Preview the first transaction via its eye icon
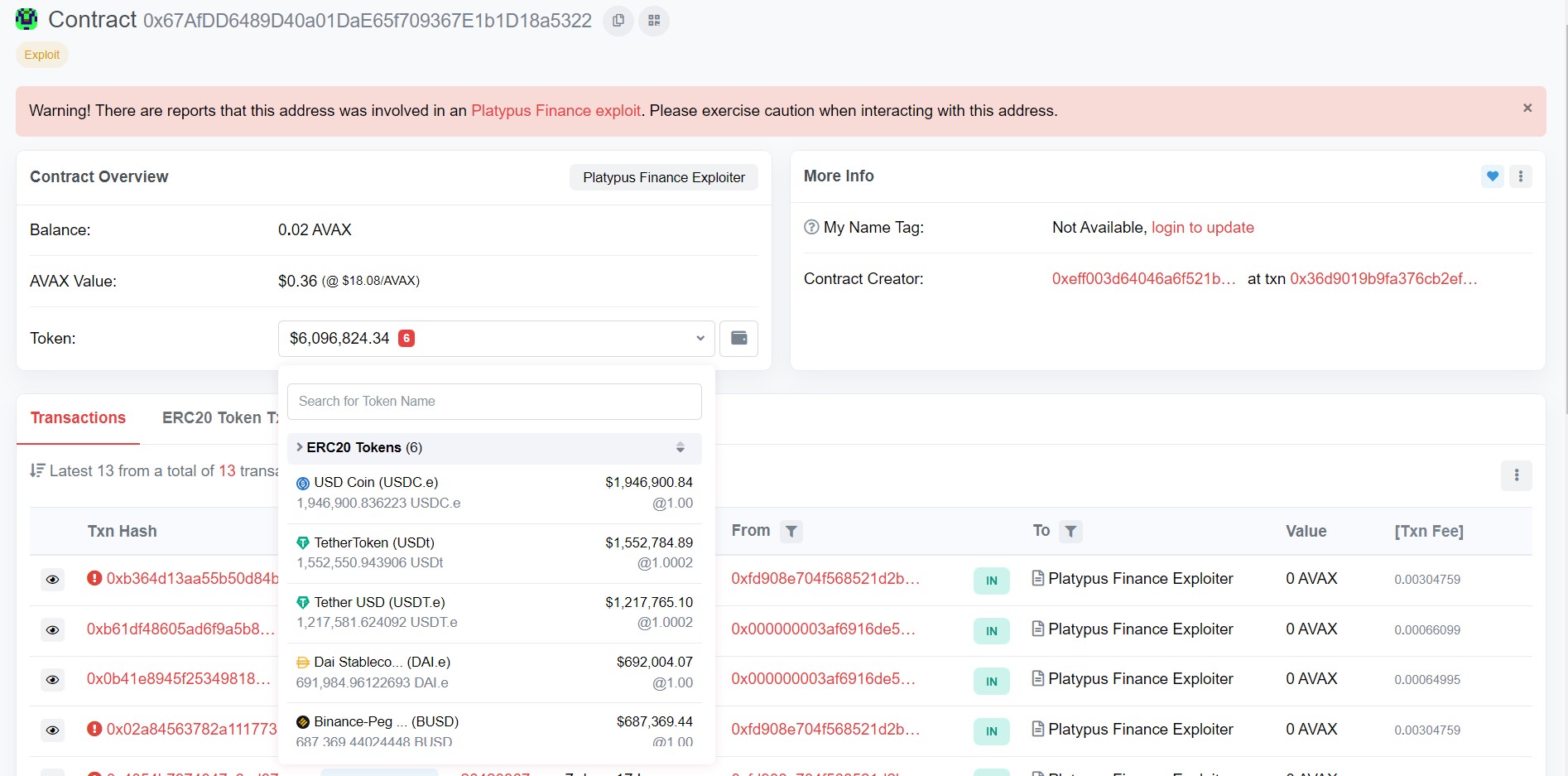Viewport: 1568px width, 776px height. (52, 580)
